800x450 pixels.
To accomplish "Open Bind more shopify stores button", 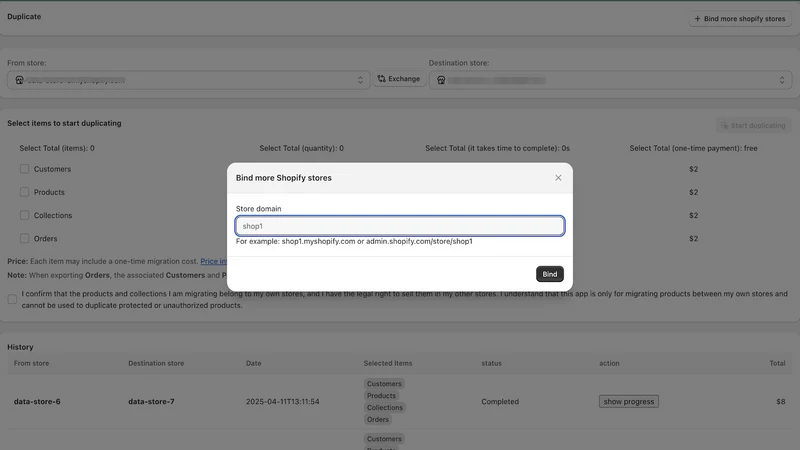I will pos(740,19).
